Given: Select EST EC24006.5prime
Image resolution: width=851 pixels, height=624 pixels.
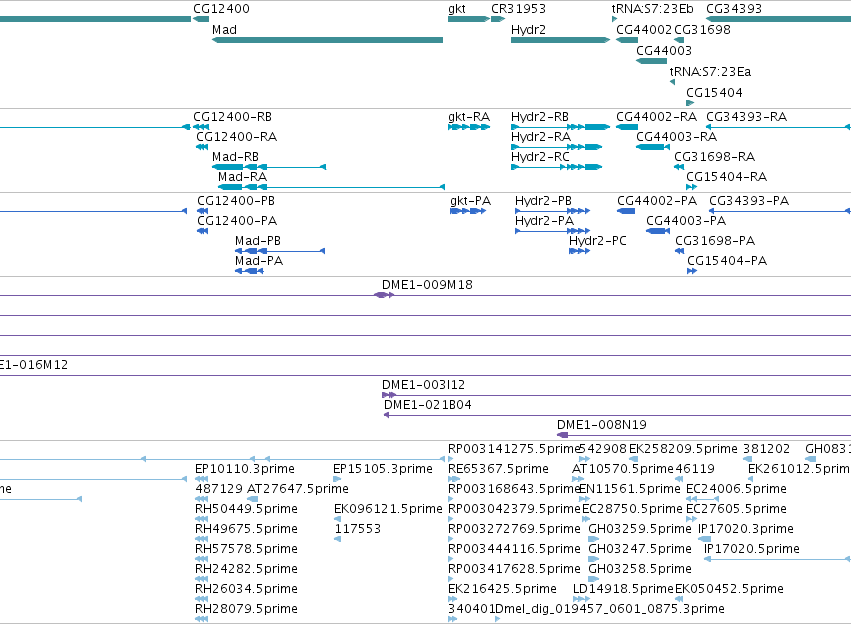Looking at the screenshot, I should [736, 489].
